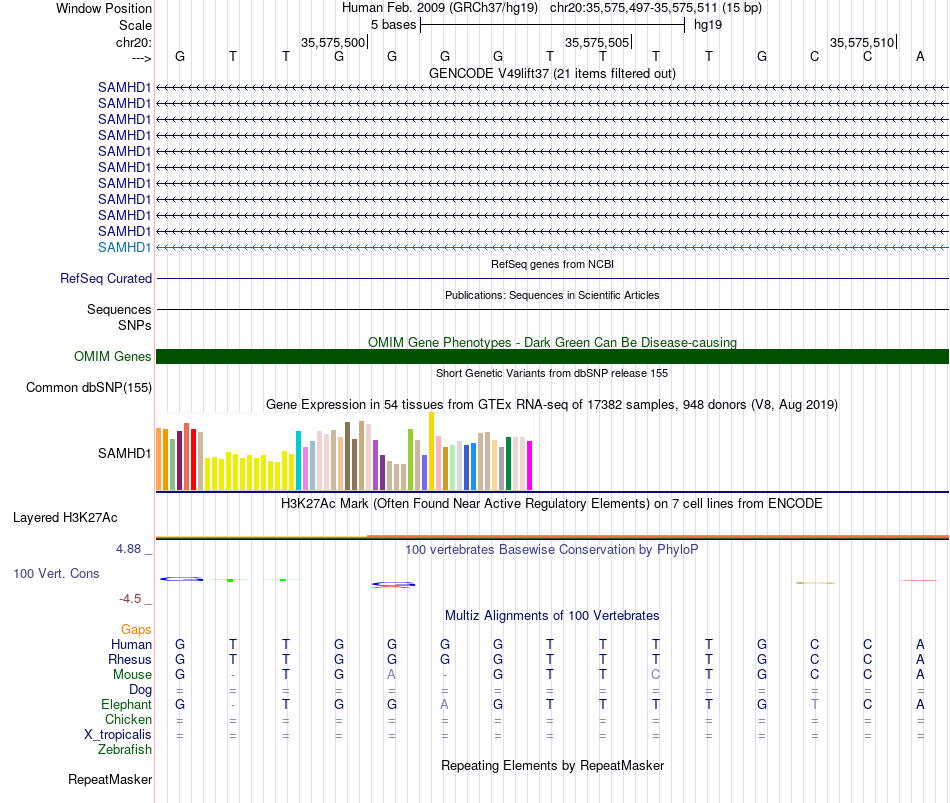Click the GENCODE V49lift37 track title
950x803 pixels.
click(552, 73)
